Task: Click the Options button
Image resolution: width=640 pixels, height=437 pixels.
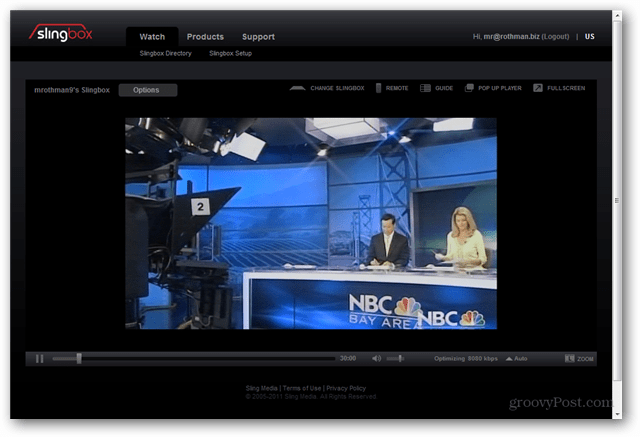Action: 148,90
